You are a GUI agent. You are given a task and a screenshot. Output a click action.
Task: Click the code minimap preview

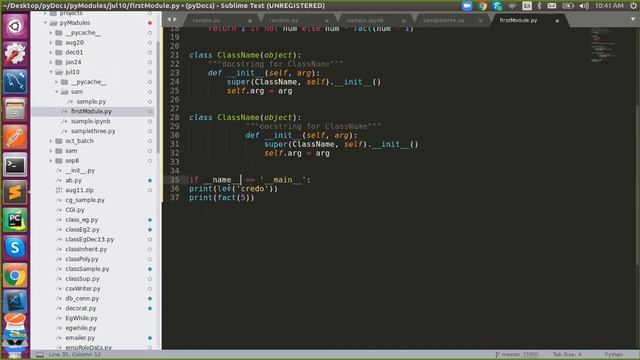603,45
